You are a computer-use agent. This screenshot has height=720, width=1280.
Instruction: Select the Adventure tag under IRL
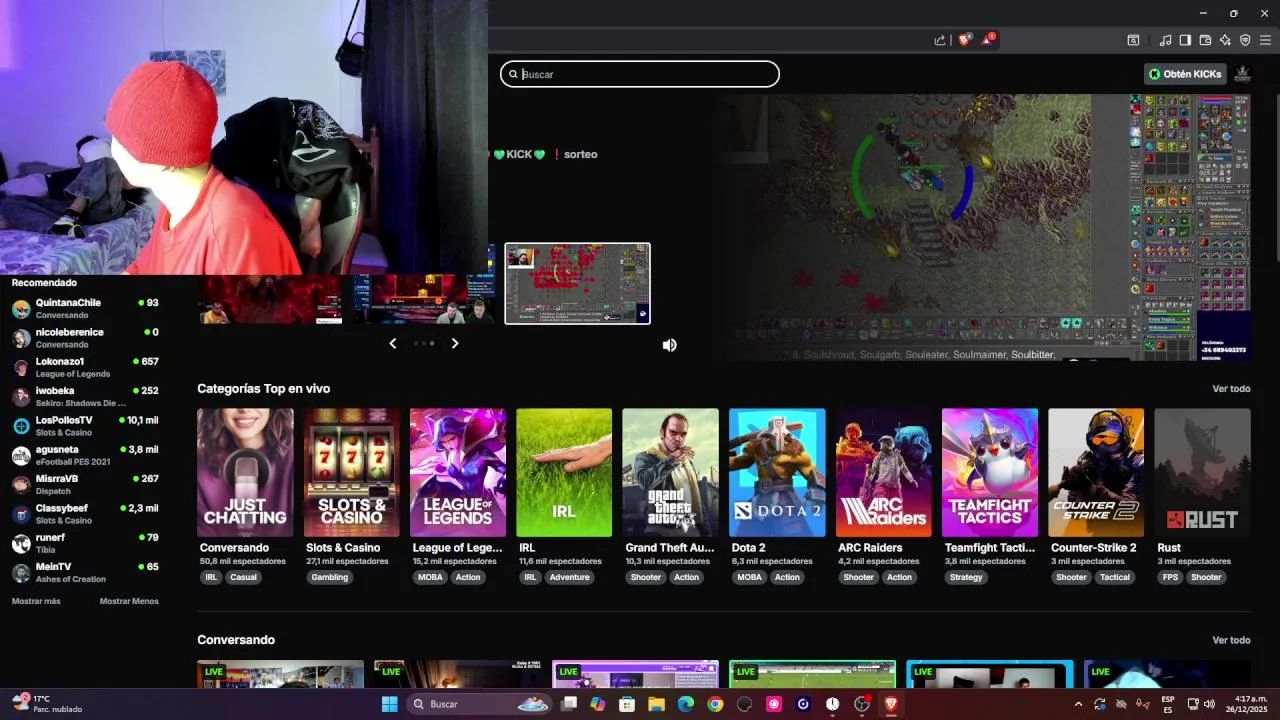coord(570,577)
